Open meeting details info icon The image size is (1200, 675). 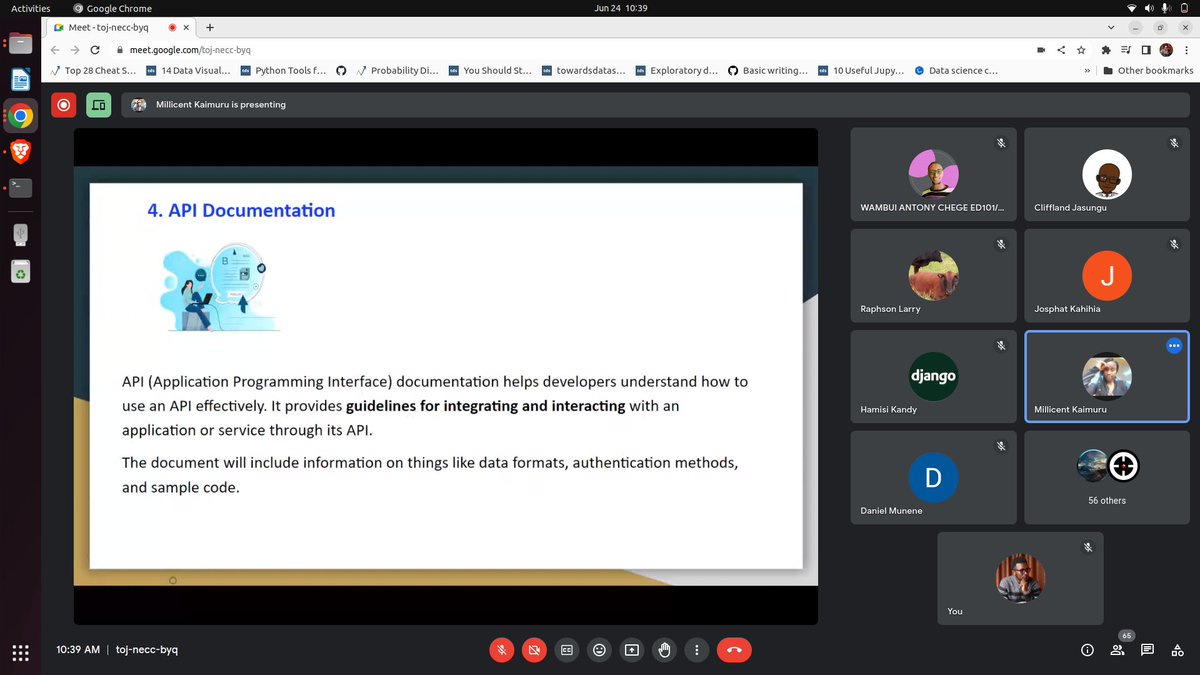point(1087,650)
